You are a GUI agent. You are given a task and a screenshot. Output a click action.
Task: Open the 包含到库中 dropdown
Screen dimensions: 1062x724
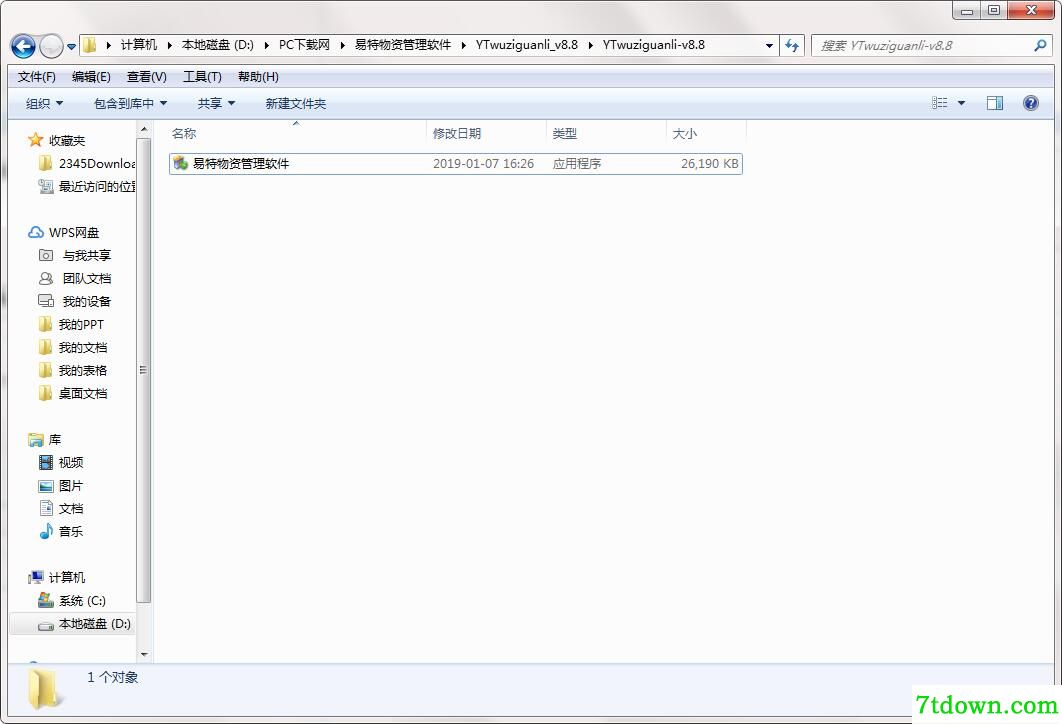click(130, 103)
